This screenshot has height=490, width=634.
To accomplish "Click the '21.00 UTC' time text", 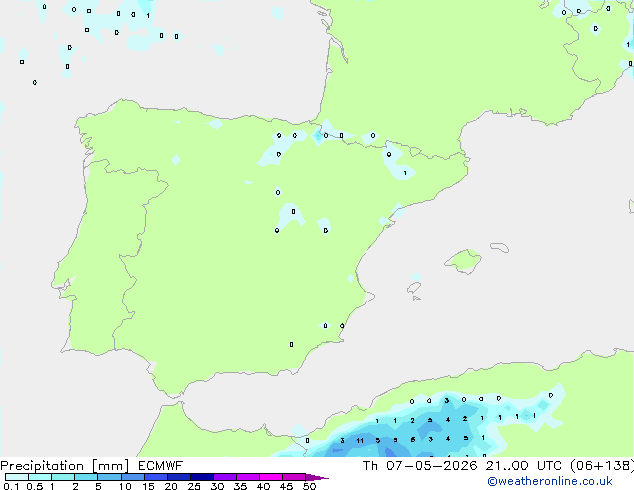I will point(523,466).
